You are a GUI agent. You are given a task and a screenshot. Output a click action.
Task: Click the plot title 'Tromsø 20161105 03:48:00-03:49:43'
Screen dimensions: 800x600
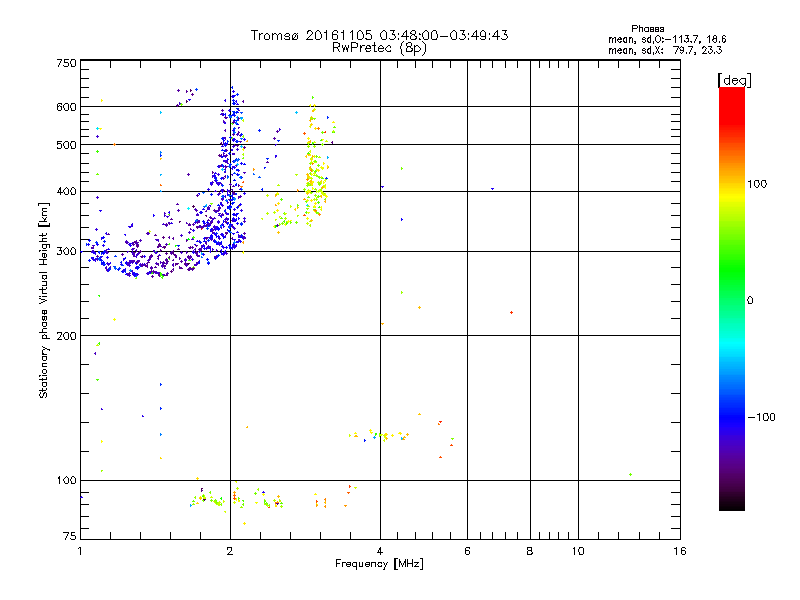click(x=379, y=35)
